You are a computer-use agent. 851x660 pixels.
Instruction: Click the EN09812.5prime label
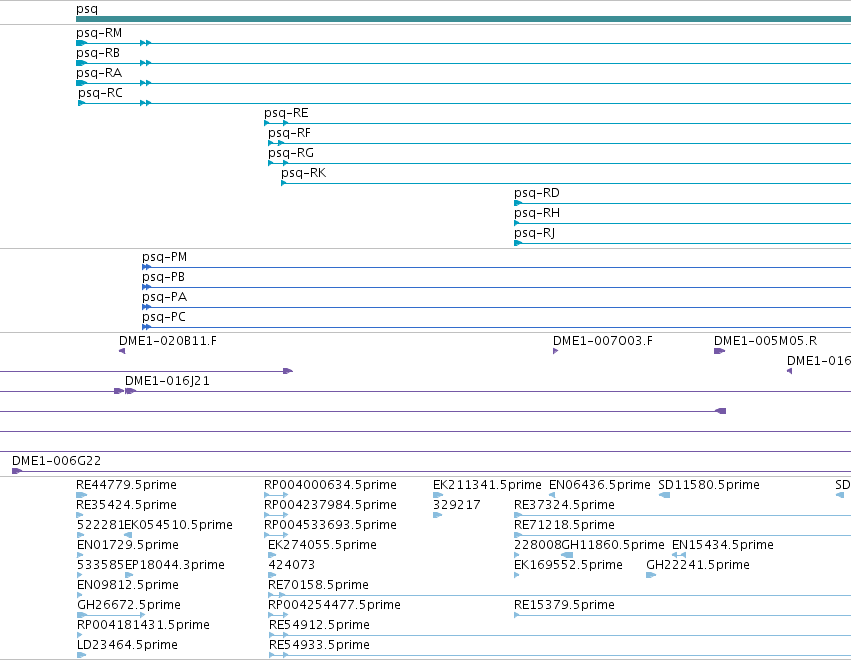click(x=128, y=585)
